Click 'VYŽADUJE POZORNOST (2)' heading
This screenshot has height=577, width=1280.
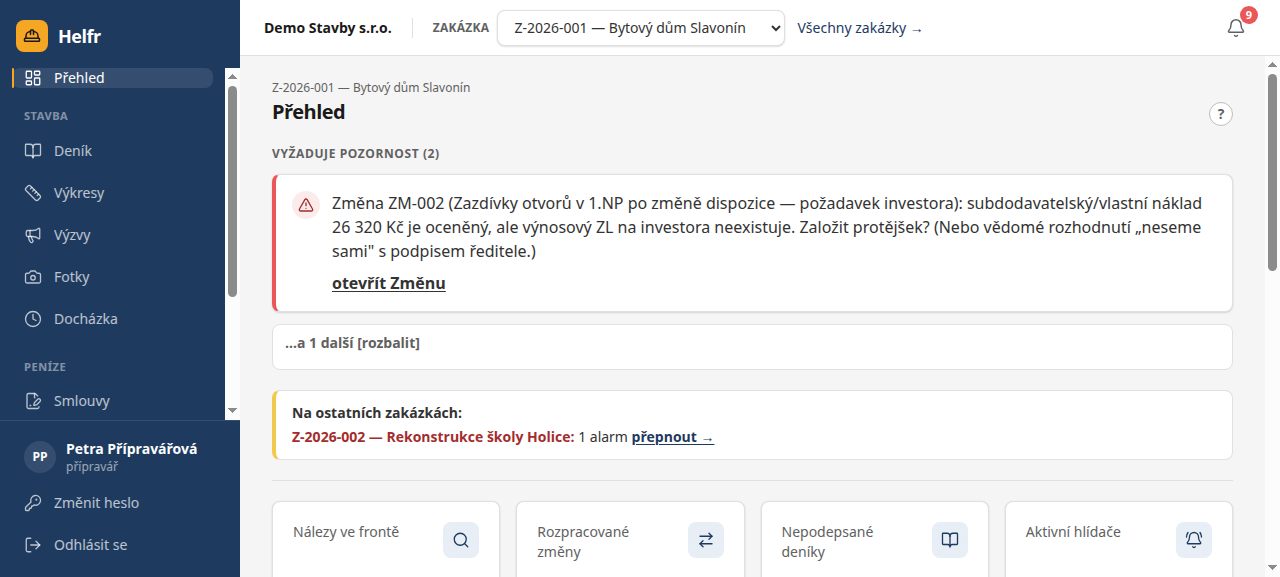pos(355,154)
